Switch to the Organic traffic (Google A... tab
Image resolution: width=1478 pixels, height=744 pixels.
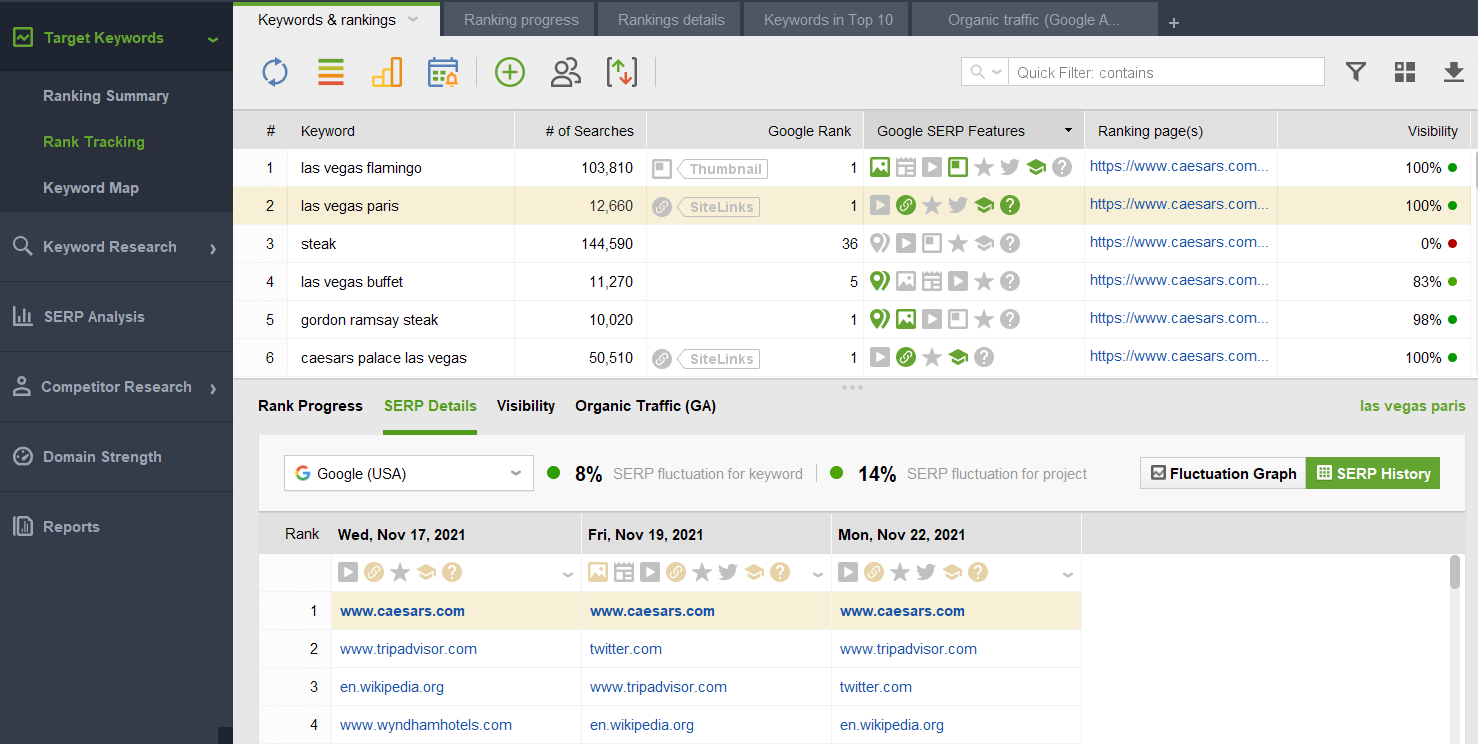click(1034, 20)
